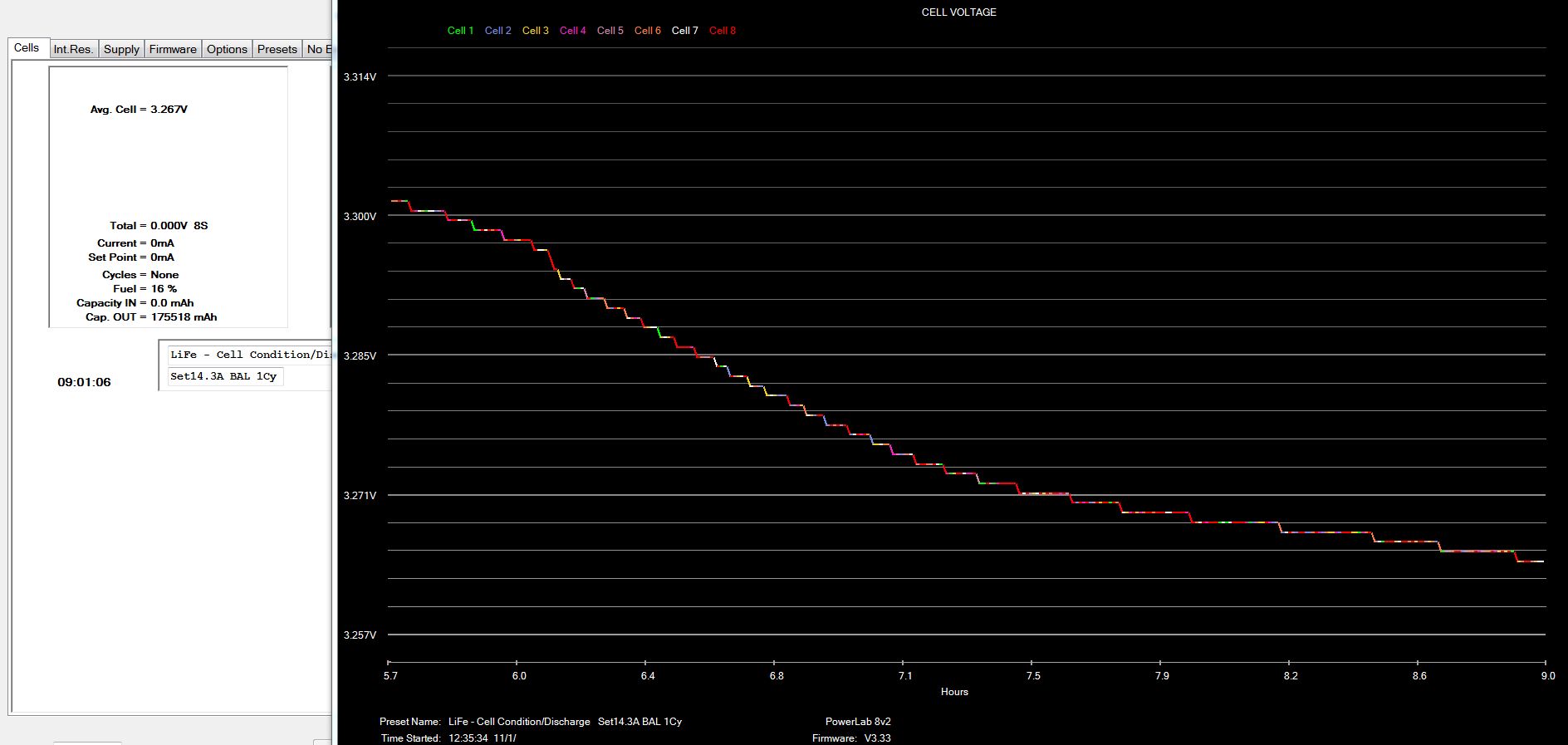
Task: Toggle Cell 2 trace in legend
Action: [x=497, y=31]
